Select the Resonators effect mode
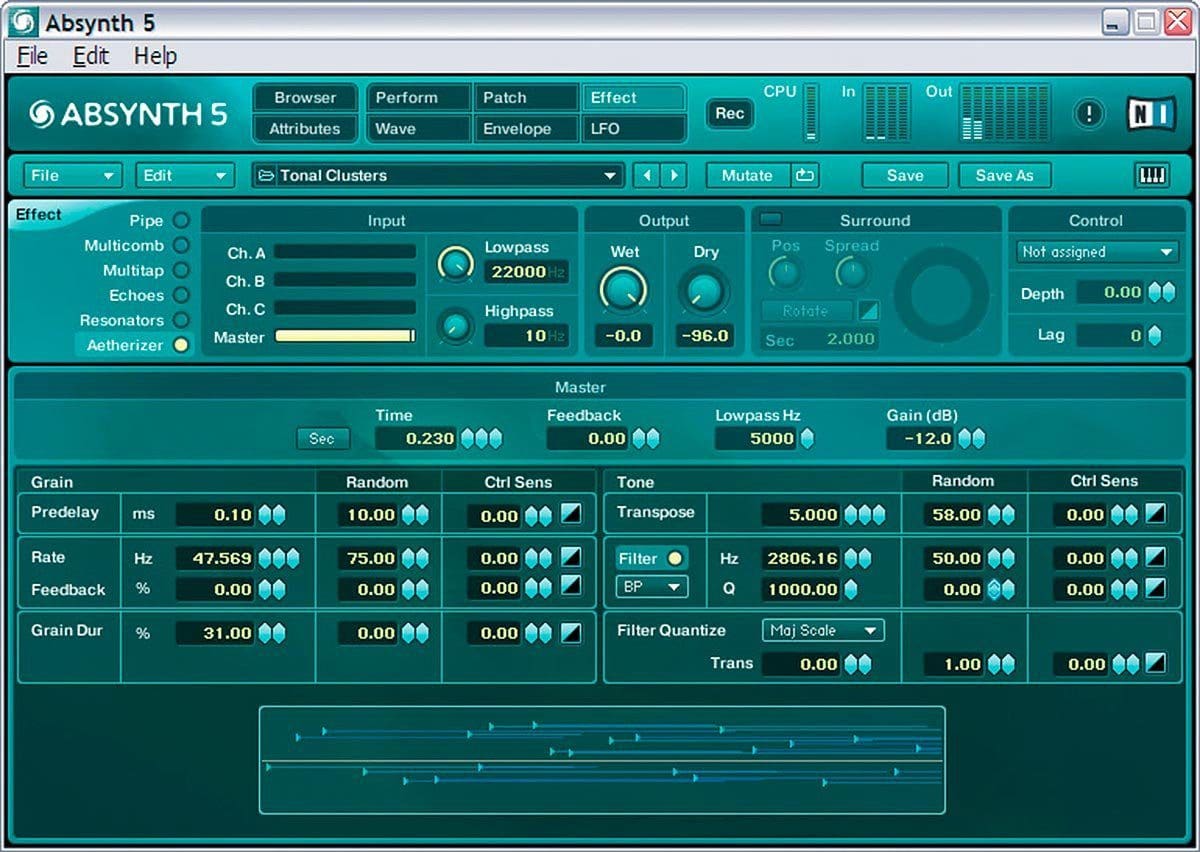 click(180, 320)
